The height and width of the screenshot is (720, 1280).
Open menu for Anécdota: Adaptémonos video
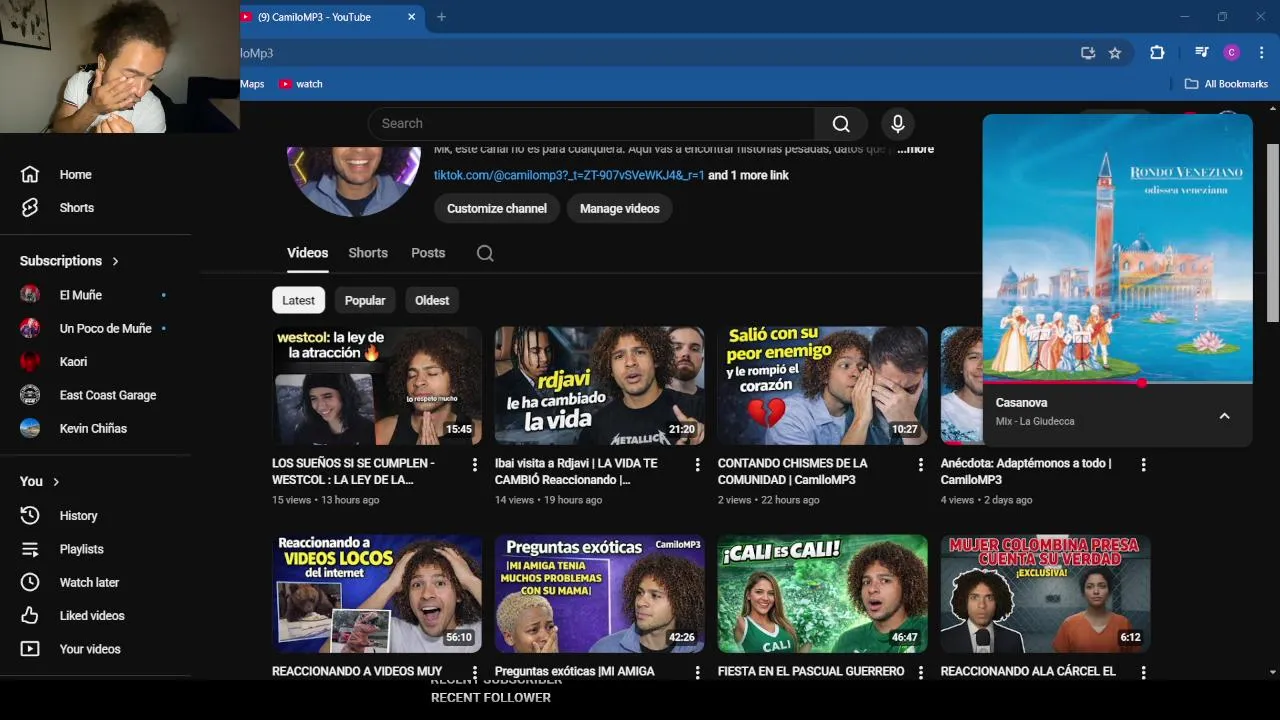(x=1144, y=464)
